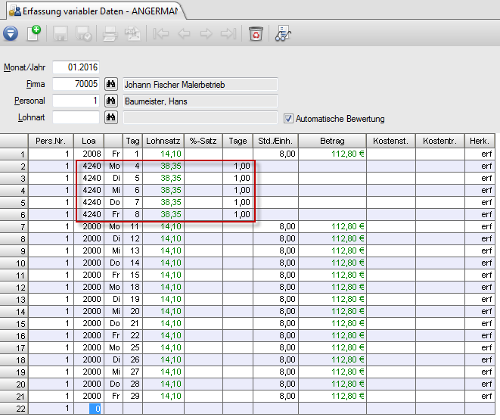Click the printer icon
500x420 pixels.
click(110, 34)
